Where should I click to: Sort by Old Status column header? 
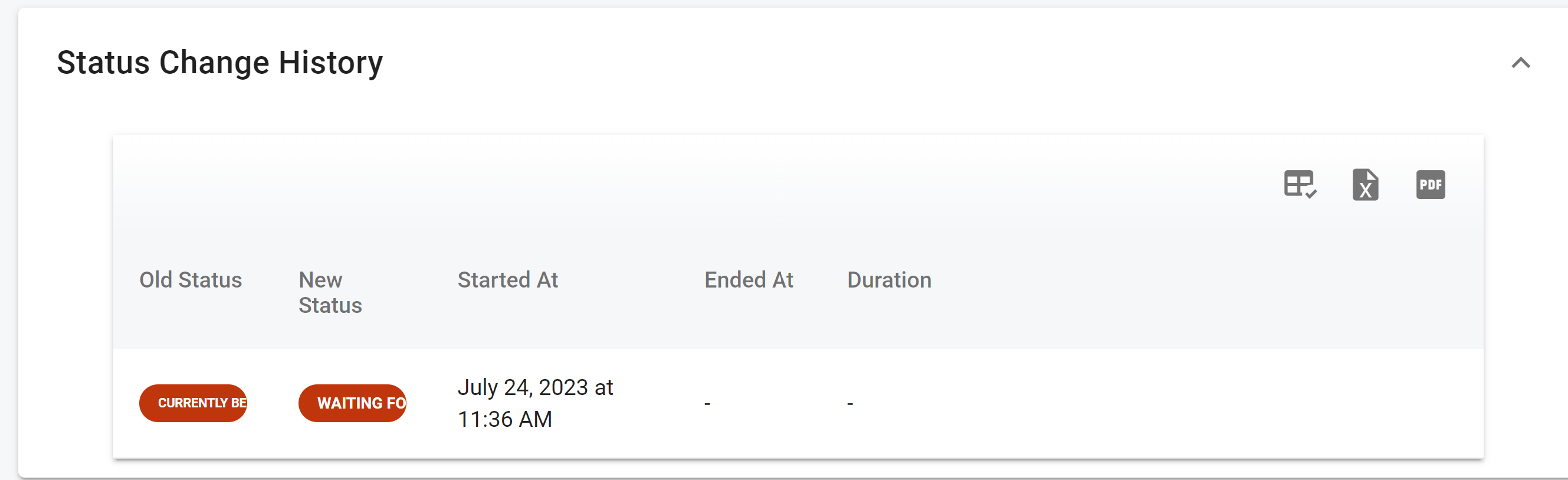[191, 280]
